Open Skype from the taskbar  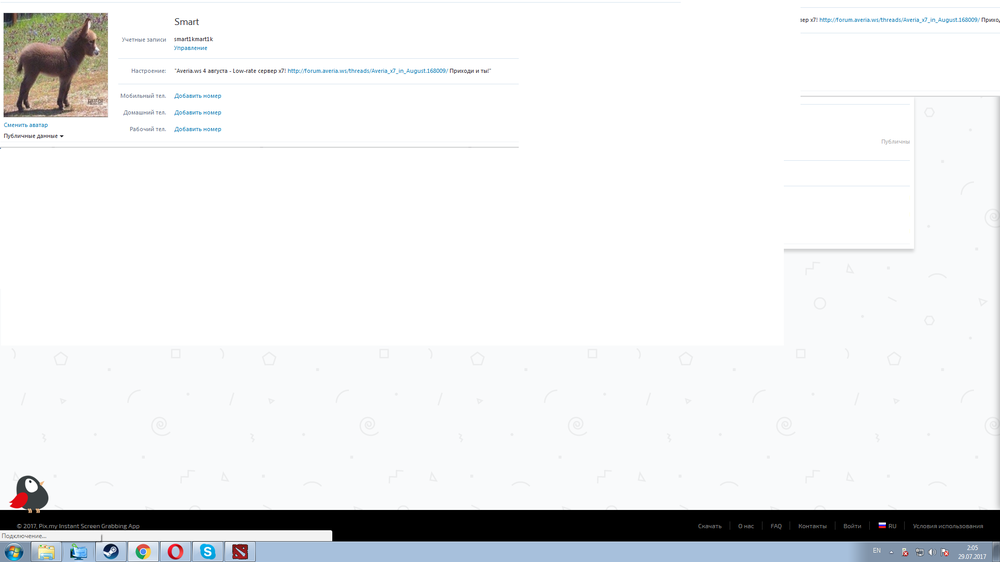tap(208, 552)
